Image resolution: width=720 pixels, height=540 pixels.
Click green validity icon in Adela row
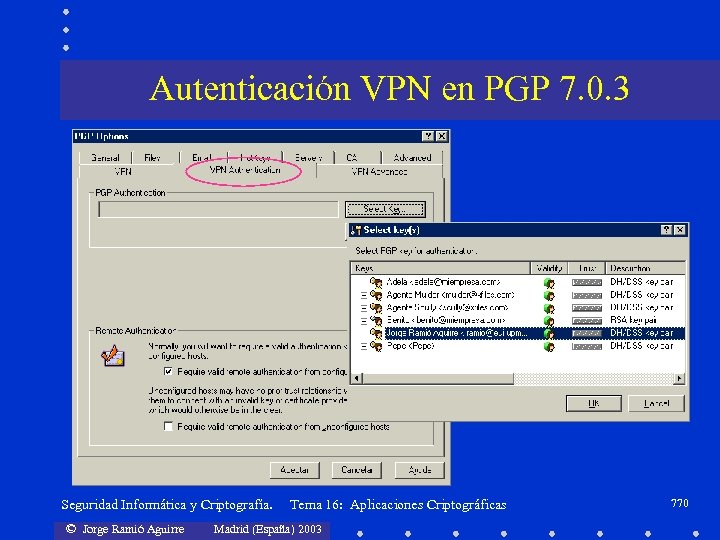(549, 283)
